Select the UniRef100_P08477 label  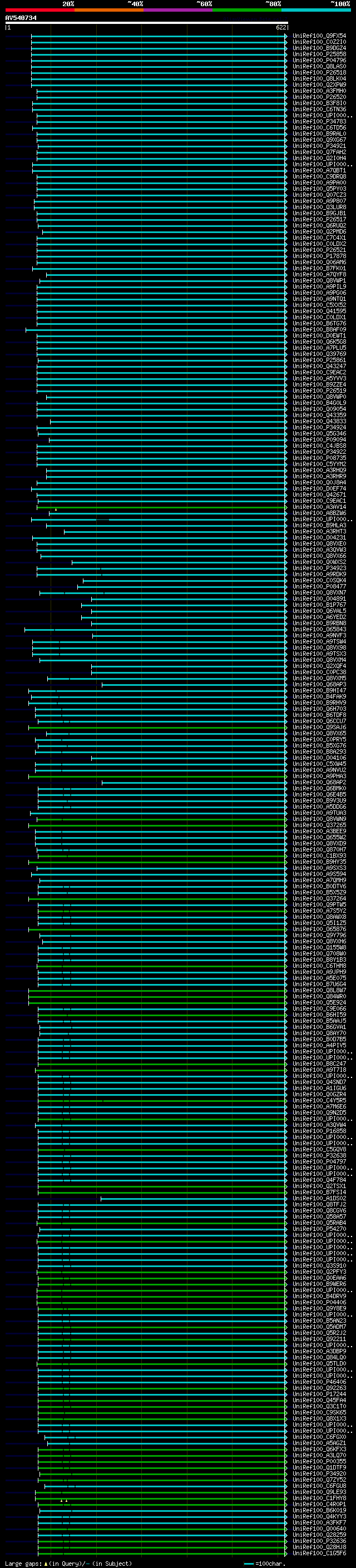(319, 586)
